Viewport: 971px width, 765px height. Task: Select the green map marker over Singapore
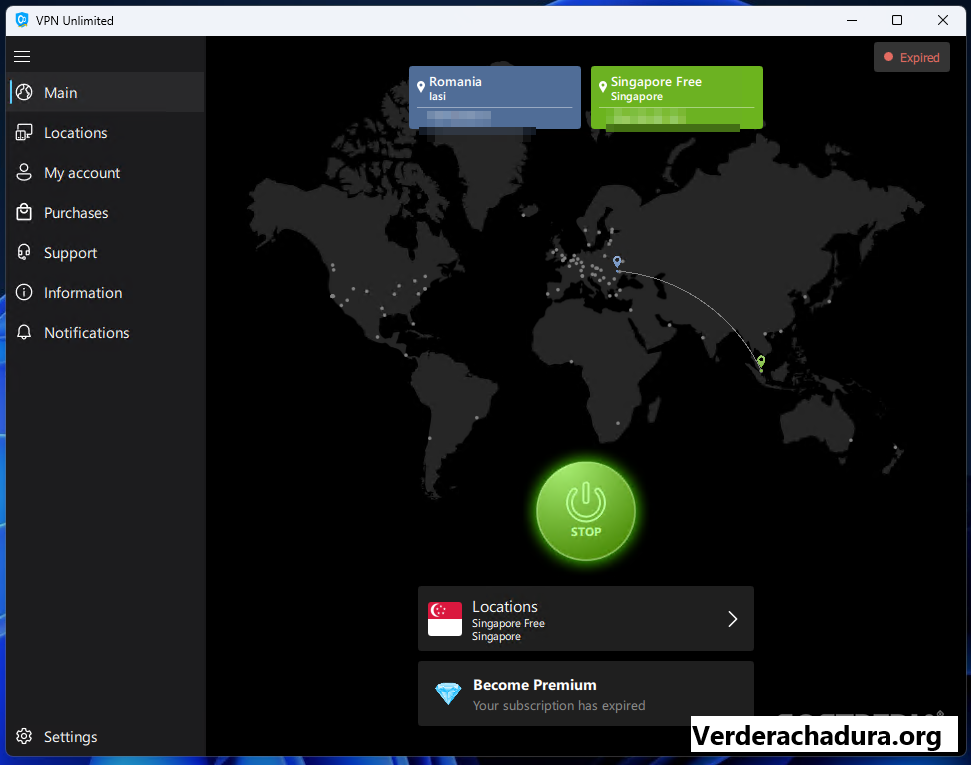click(761, 361)
